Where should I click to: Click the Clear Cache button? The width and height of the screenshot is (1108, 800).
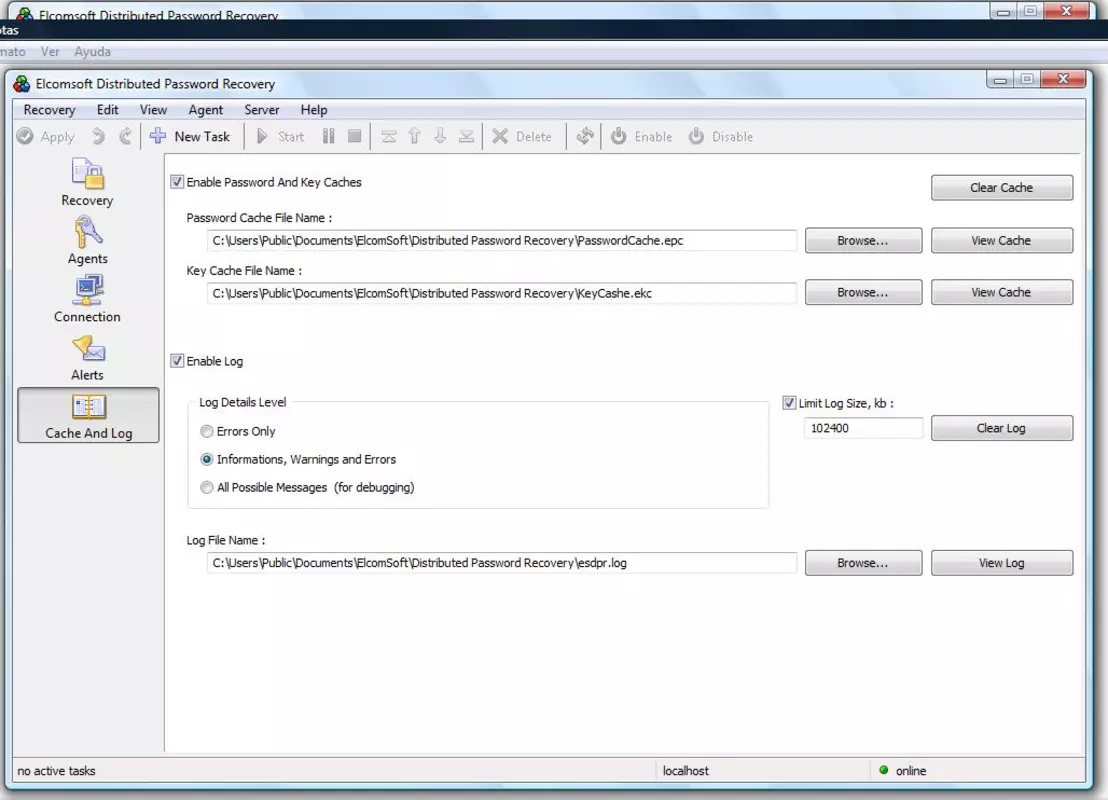pos(1001,187)
